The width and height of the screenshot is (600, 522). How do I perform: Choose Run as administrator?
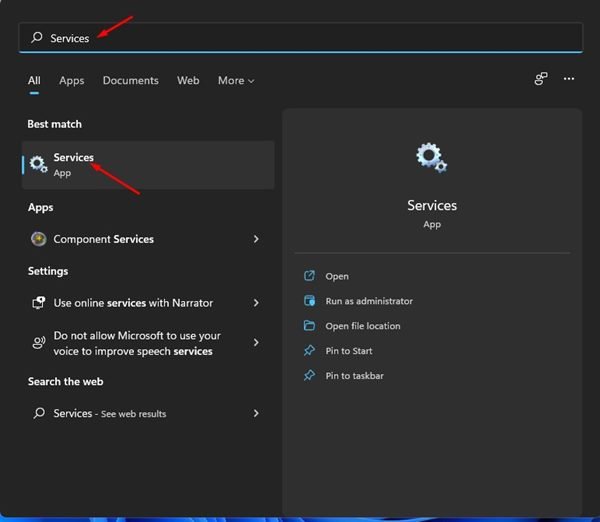pos(369,301)
